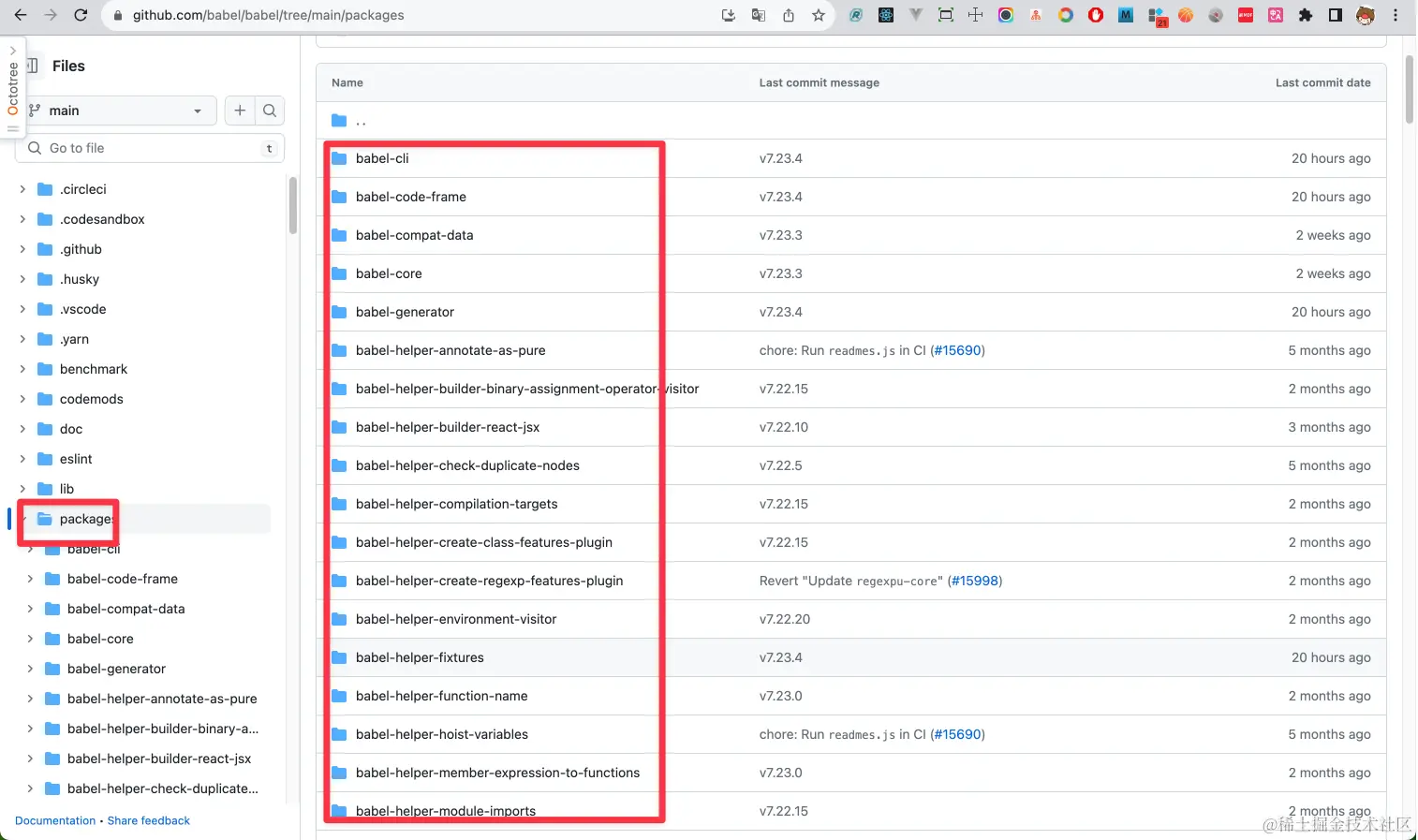Open babel-code-frame in the sidebar tree
The height and width of the screenshot is (840, 1418).
click(x=123, y=579)
